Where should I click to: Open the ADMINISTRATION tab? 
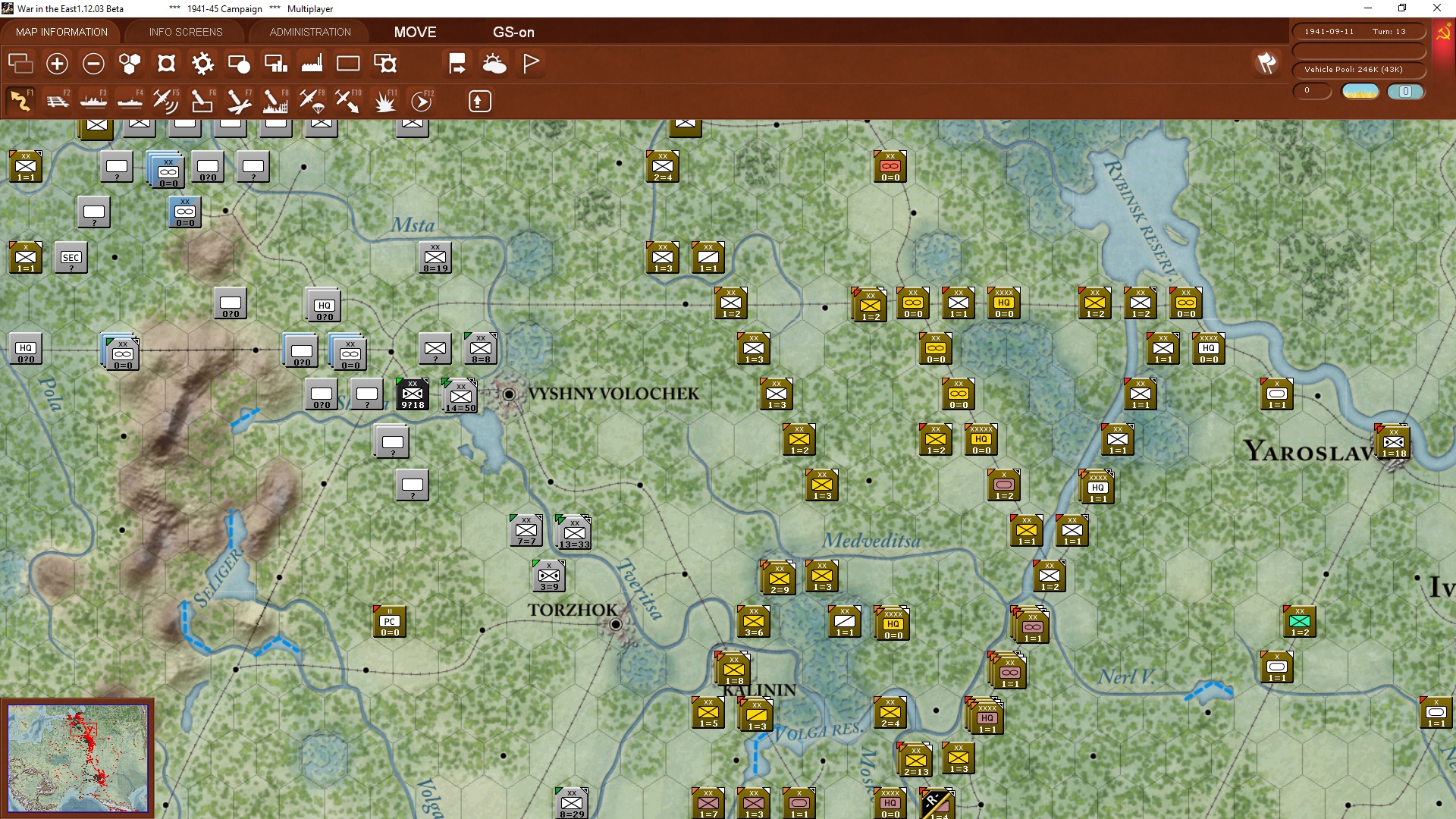click(x=310, y=32)
